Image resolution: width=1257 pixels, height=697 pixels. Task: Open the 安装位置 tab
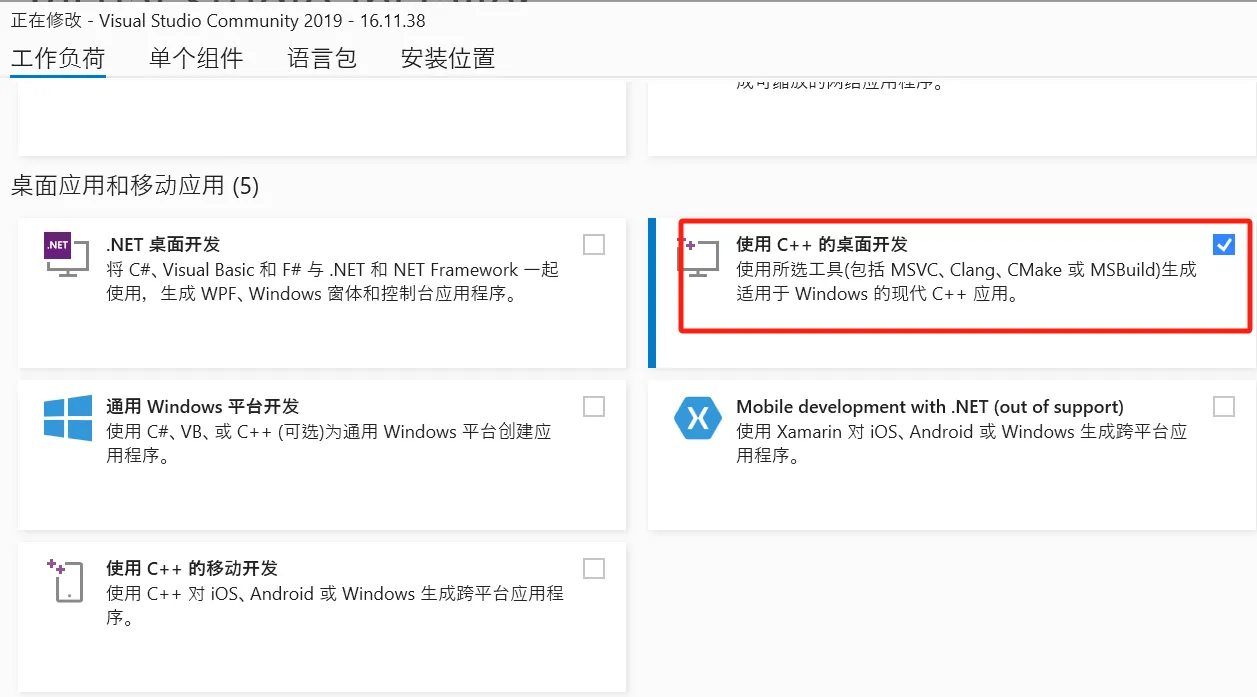(448, 58)
